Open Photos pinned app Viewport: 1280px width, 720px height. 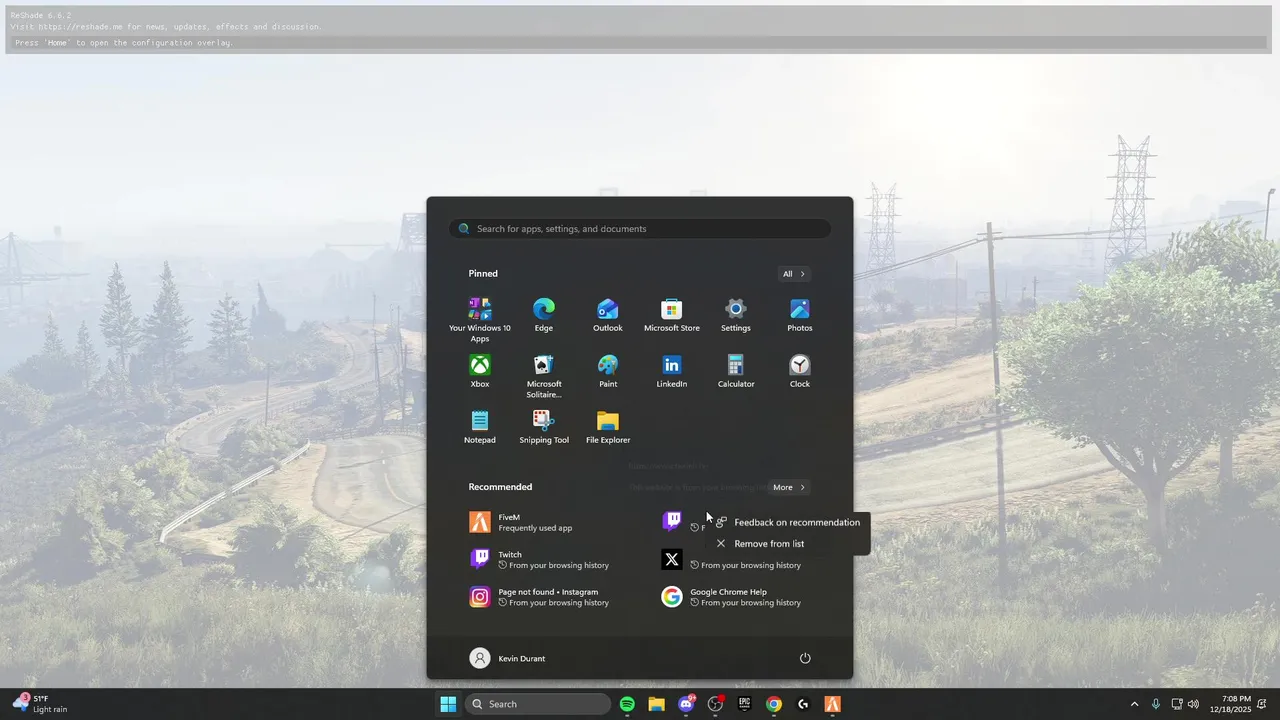800,315
